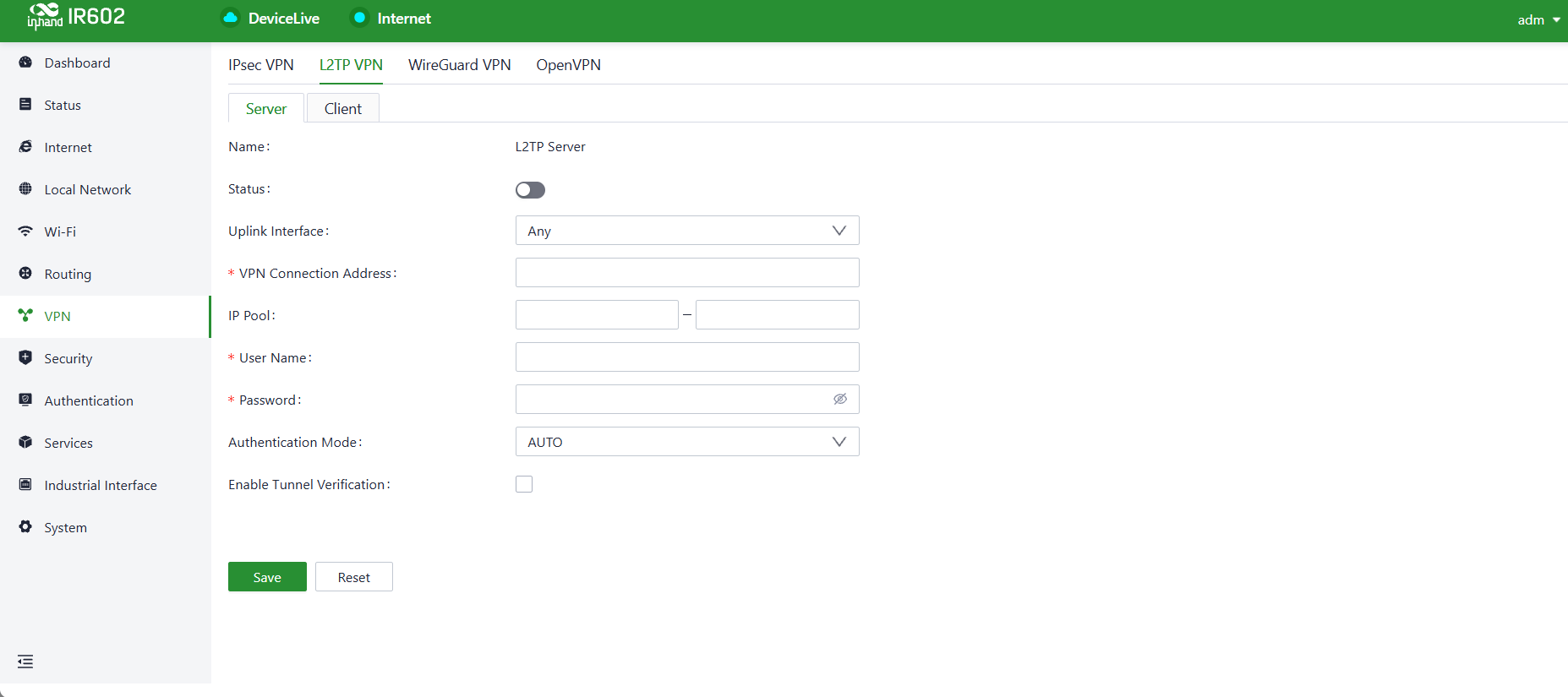This screenshot has width=1568, height=697.
Task: Toggle the L2TP Server Status switch
Action: 530,190
